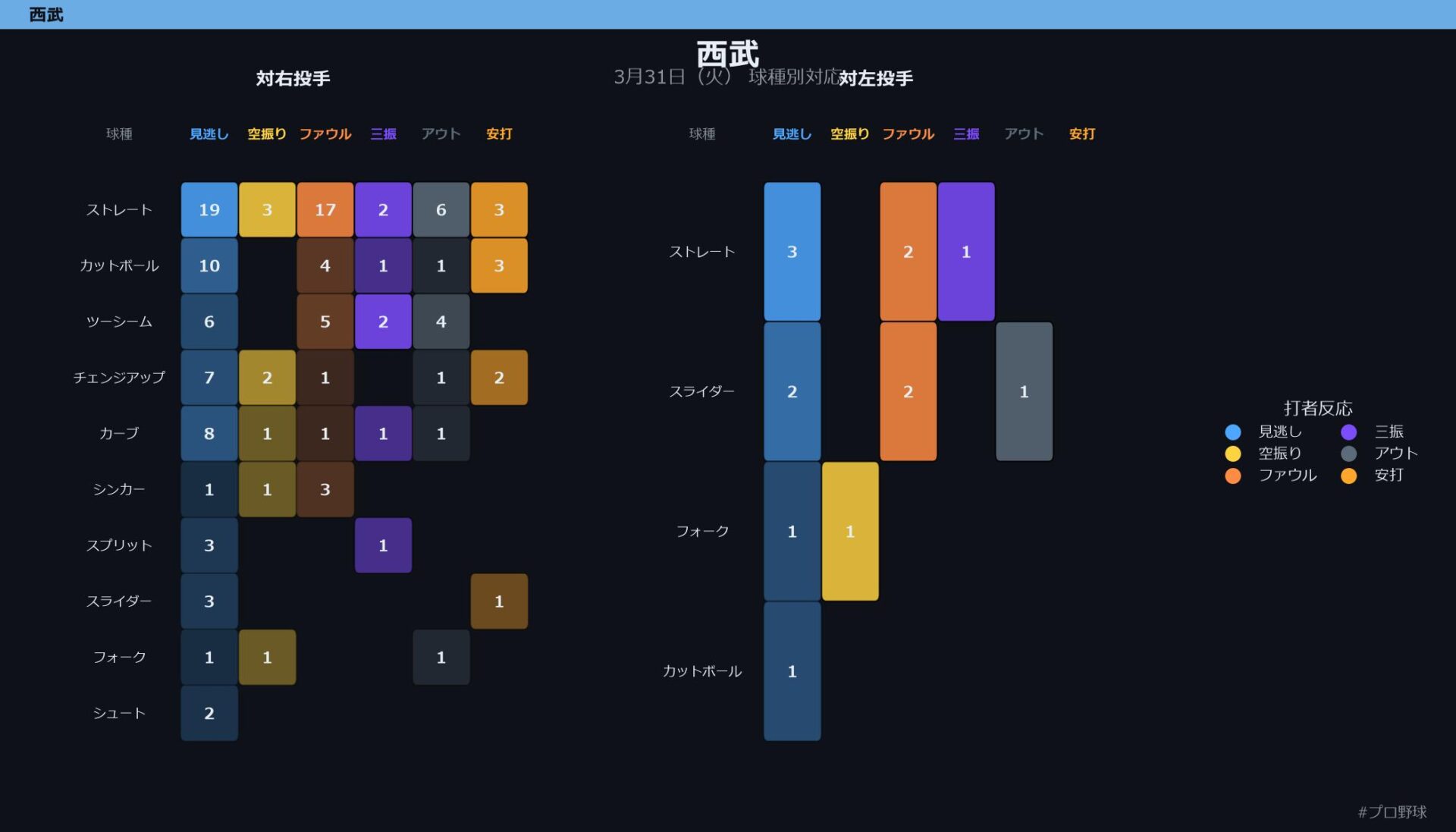Click the 1 見逃し cell in 対左投手 カットボール row
This screenshot has width=1456, height=832.
tap(792, 671)
